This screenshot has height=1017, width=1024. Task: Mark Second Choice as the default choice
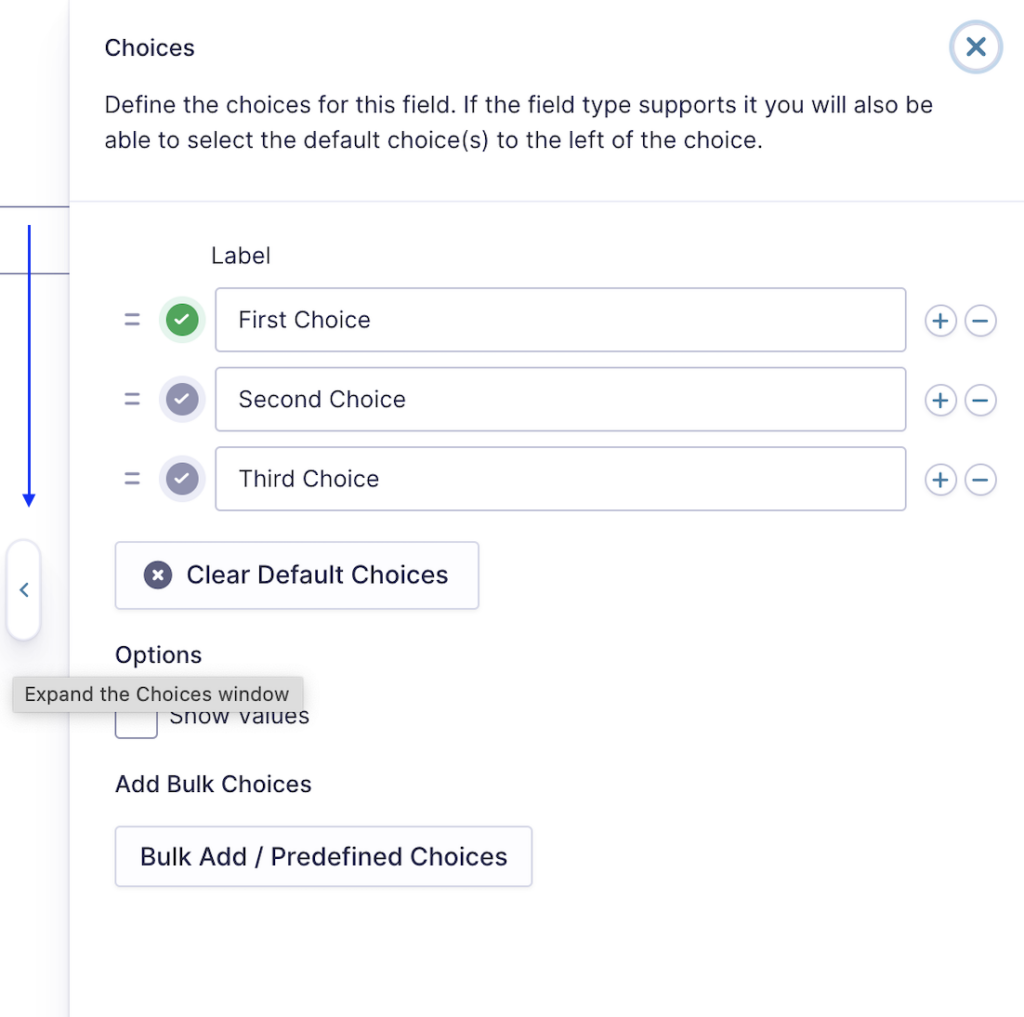coord(182,398)
